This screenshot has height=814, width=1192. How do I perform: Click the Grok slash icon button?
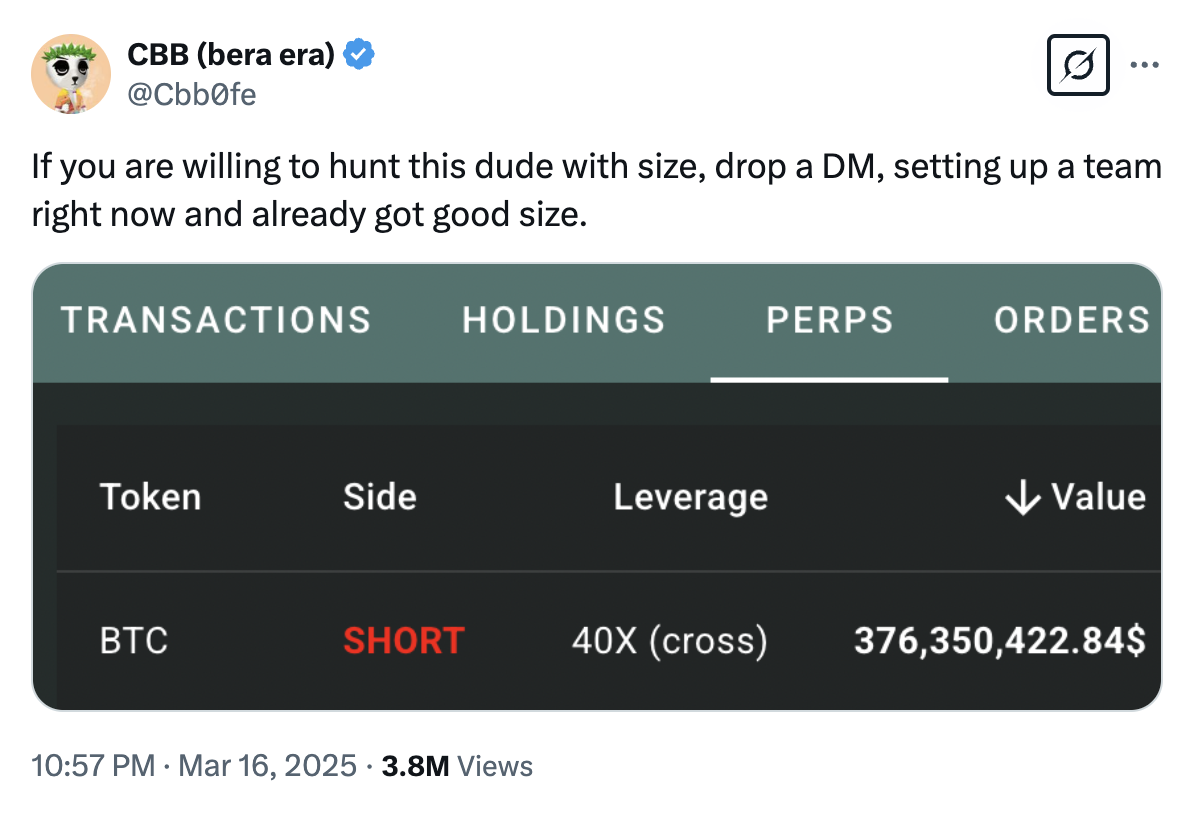tap(1078, 65)
